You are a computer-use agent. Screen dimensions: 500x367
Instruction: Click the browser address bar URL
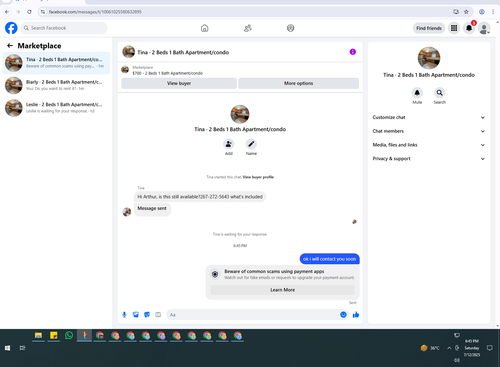95,12
